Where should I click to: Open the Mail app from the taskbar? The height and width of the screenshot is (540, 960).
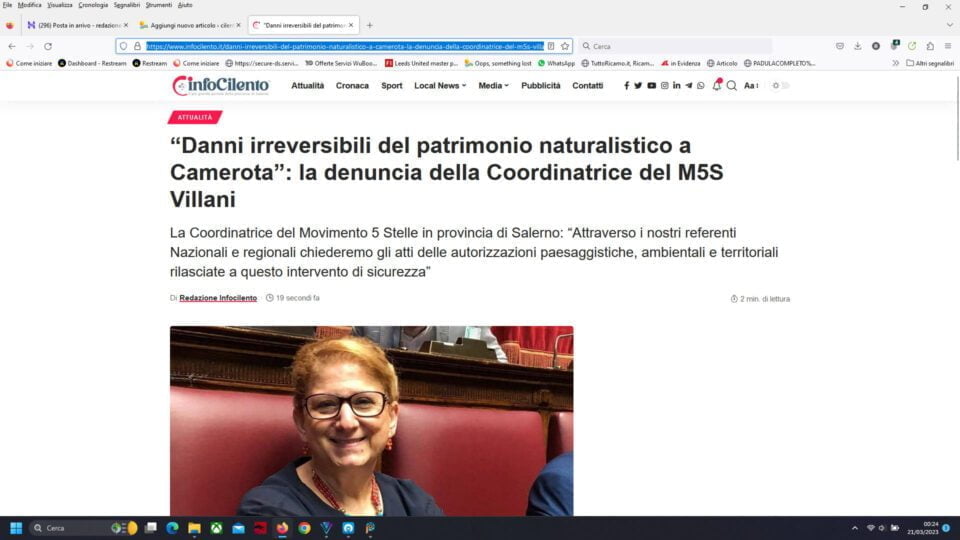(x=238, y=528)
